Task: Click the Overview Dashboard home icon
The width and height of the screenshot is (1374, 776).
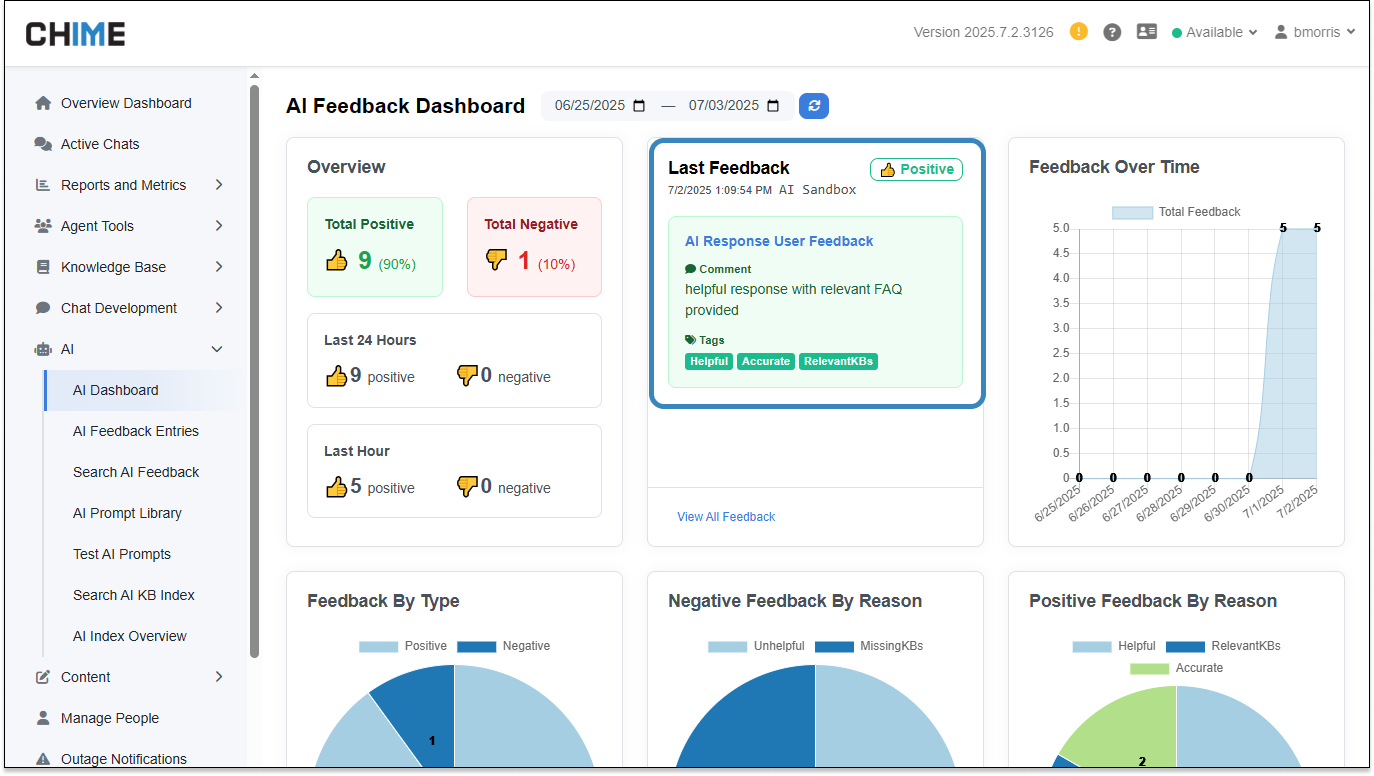Action: coord(43,103)
